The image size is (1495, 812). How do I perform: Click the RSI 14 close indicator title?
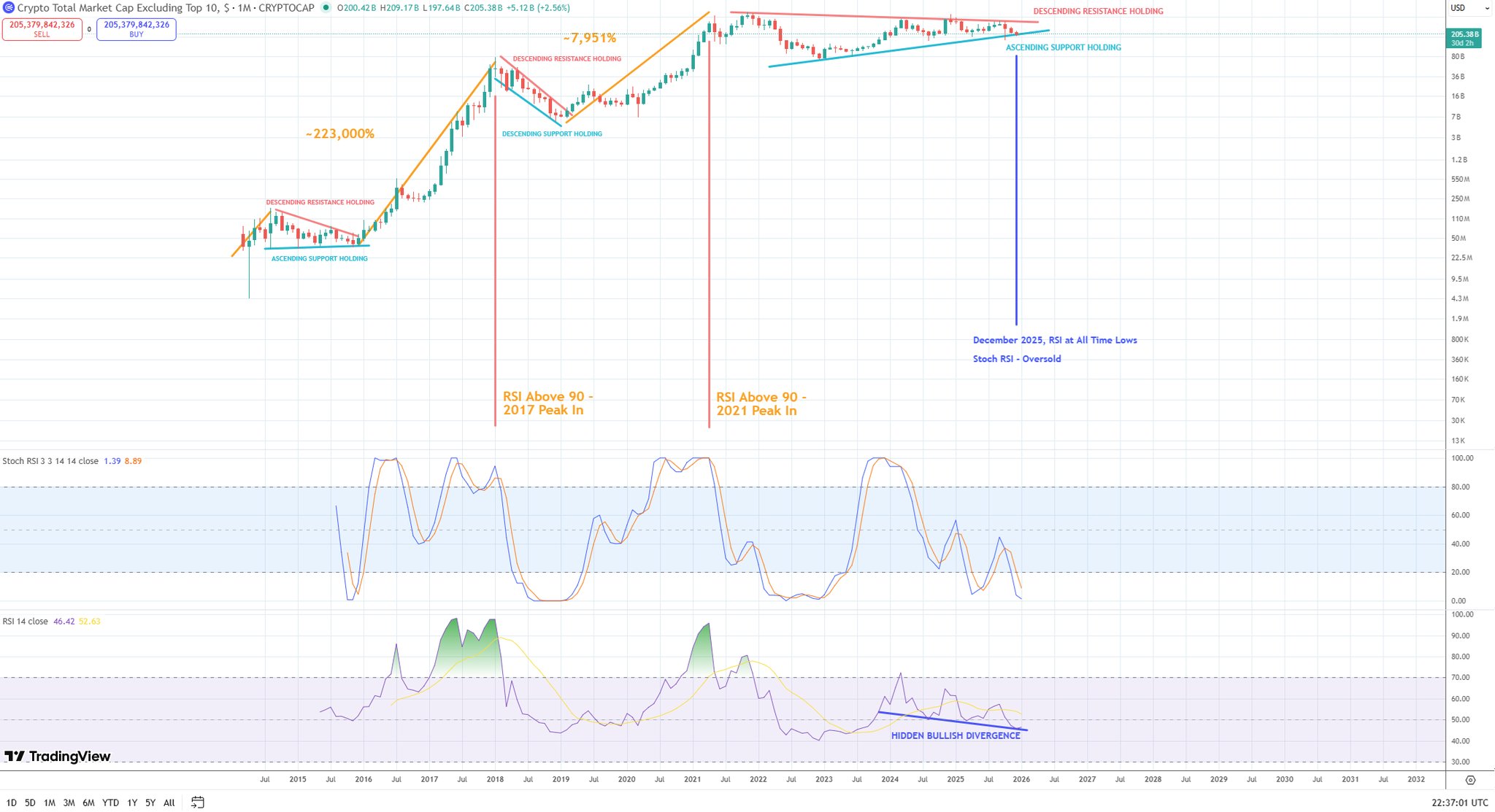click(x=26, y=622)
